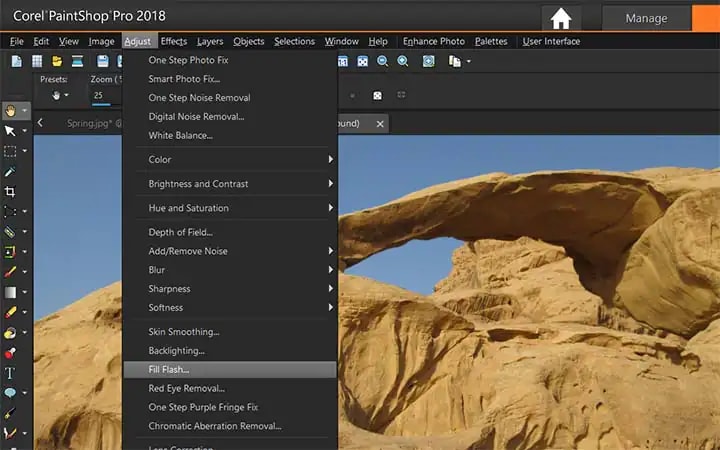Select the Crop tool in the toolbar
Viewport: 720px width, 450px height.
(10, 191)
